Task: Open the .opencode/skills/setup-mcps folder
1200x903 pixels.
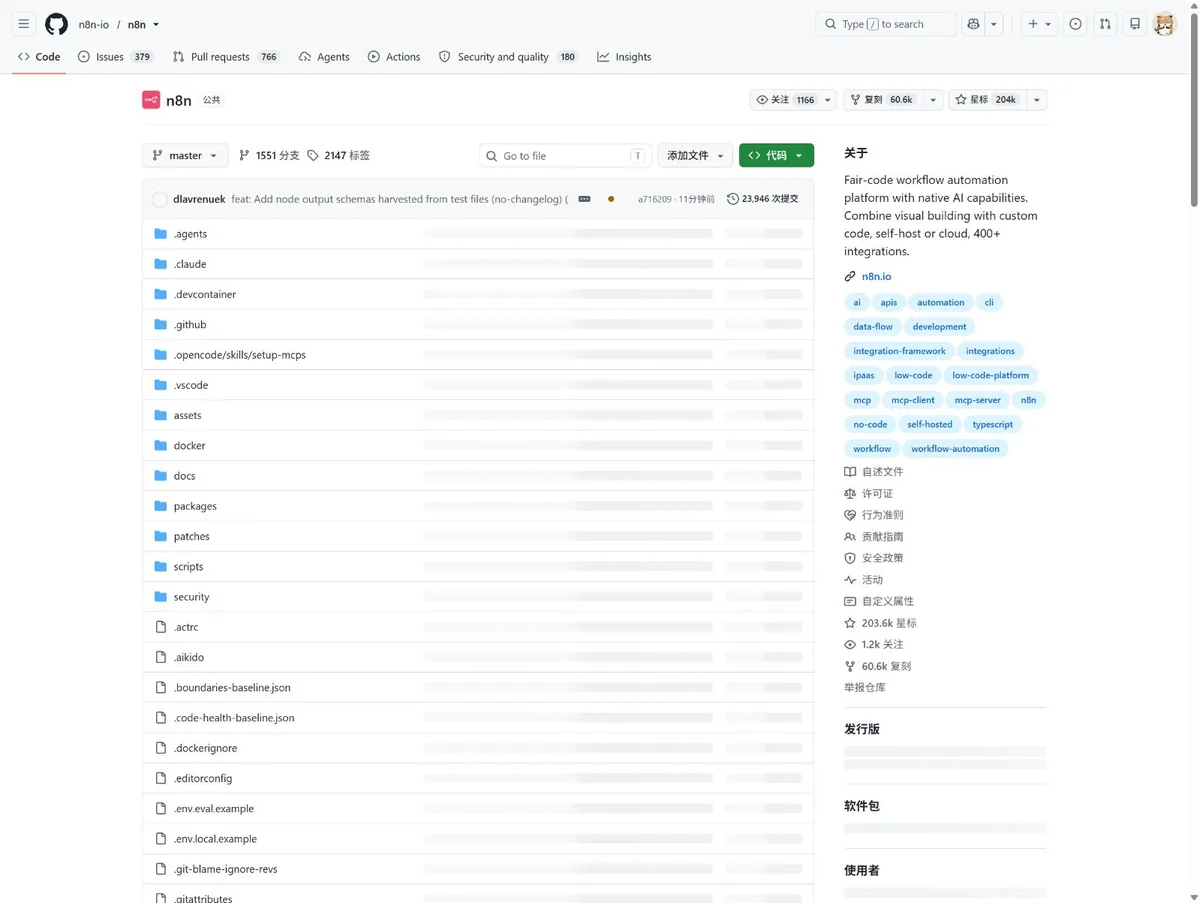Action: 240,355
